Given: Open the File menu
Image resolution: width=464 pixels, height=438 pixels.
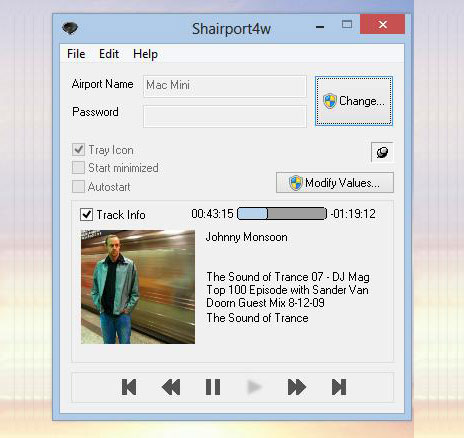Looking at the screenshot, I should click(76, 54).
